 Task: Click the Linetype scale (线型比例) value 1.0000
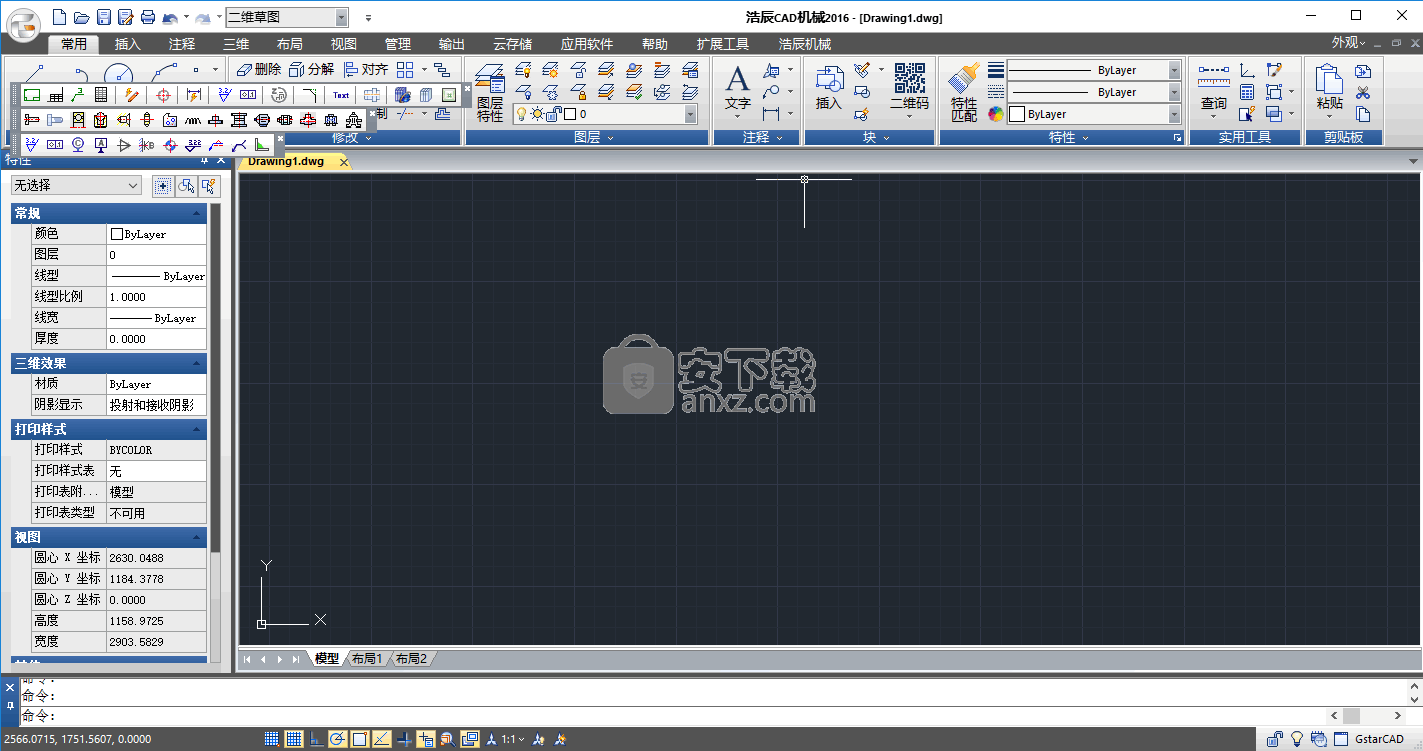click(x=156, y=297)
